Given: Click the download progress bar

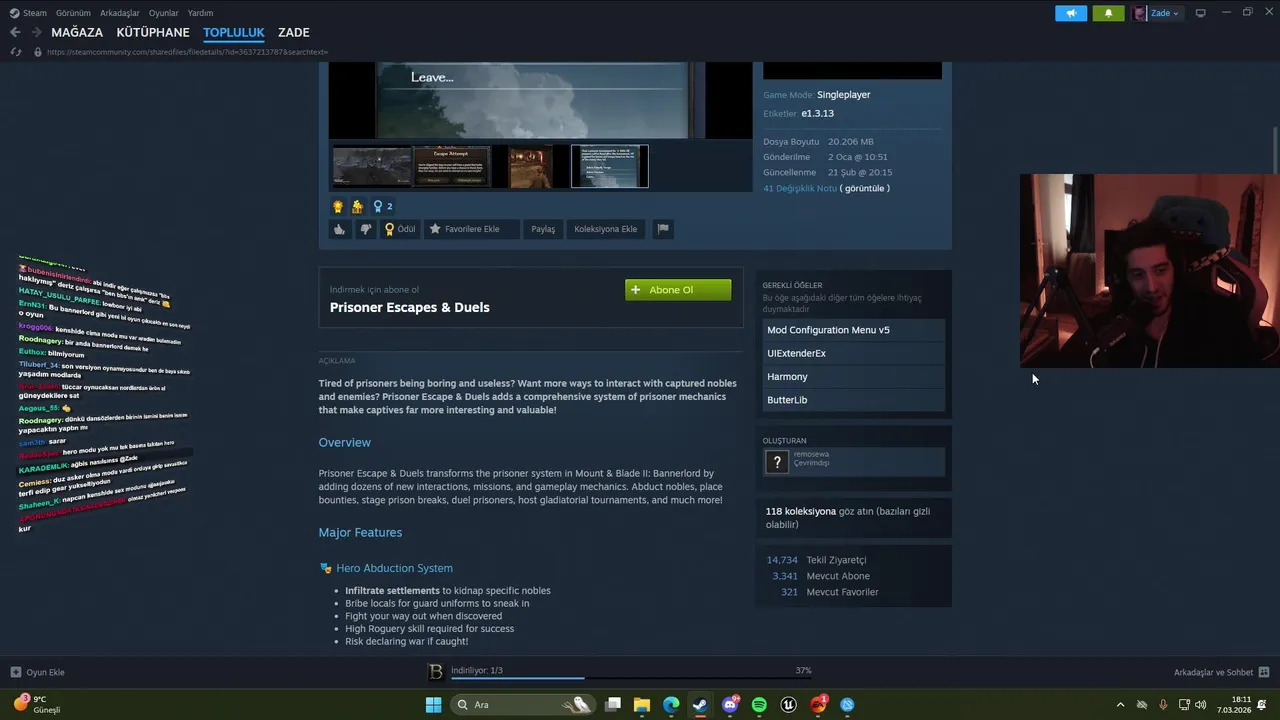Looking at the screenshot, I should [630, 678].
